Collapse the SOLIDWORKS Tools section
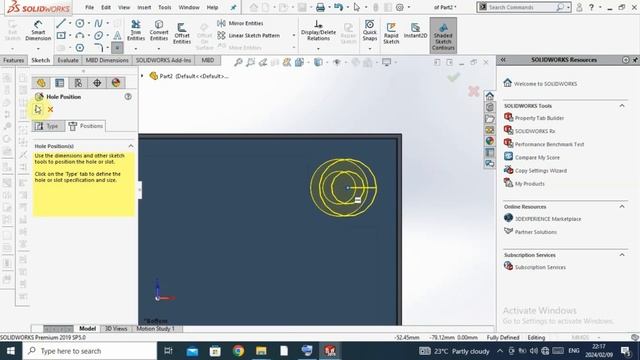This screenshot has width=640, height=360. pos(622,106)
